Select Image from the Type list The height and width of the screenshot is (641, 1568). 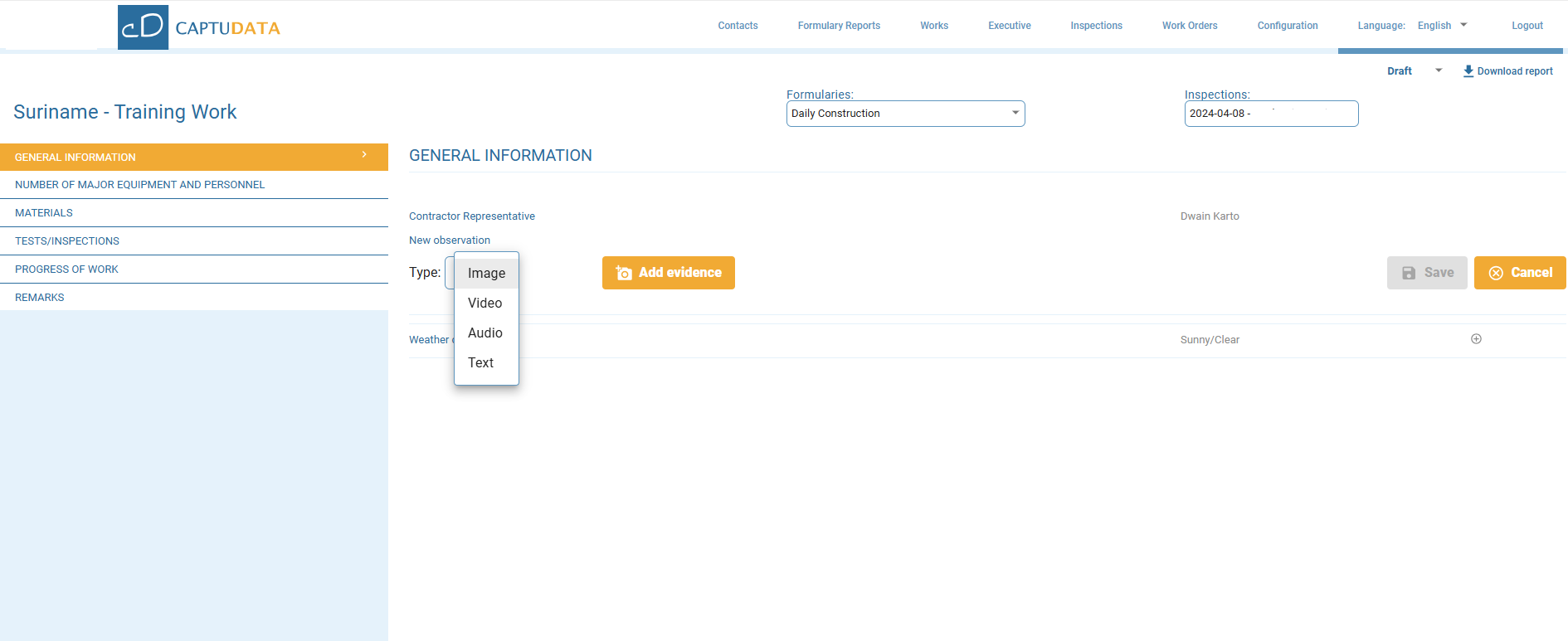[486, 274]
